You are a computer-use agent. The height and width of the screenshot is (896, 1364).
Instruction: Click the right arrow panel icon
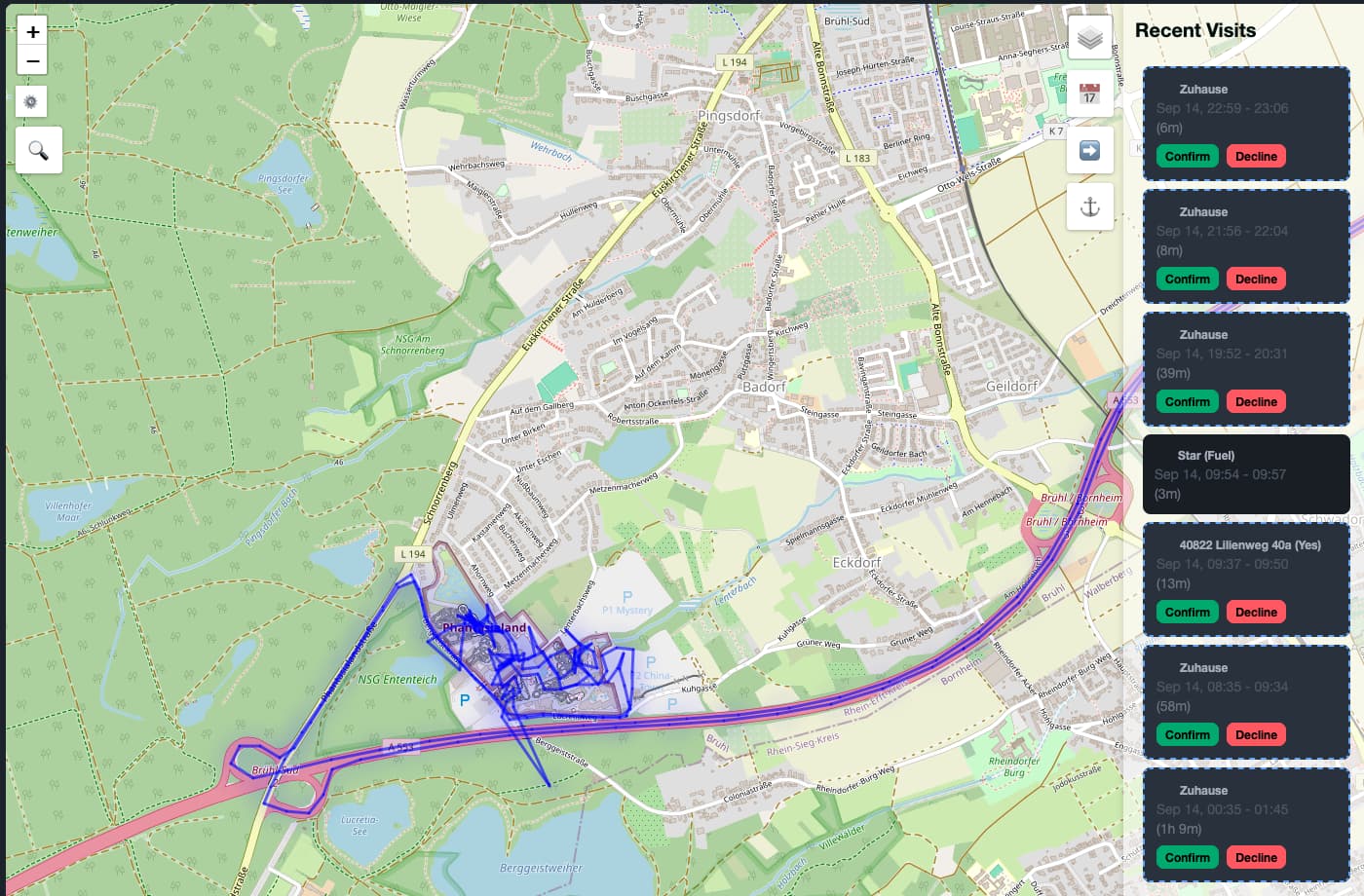pos(1090,151)
